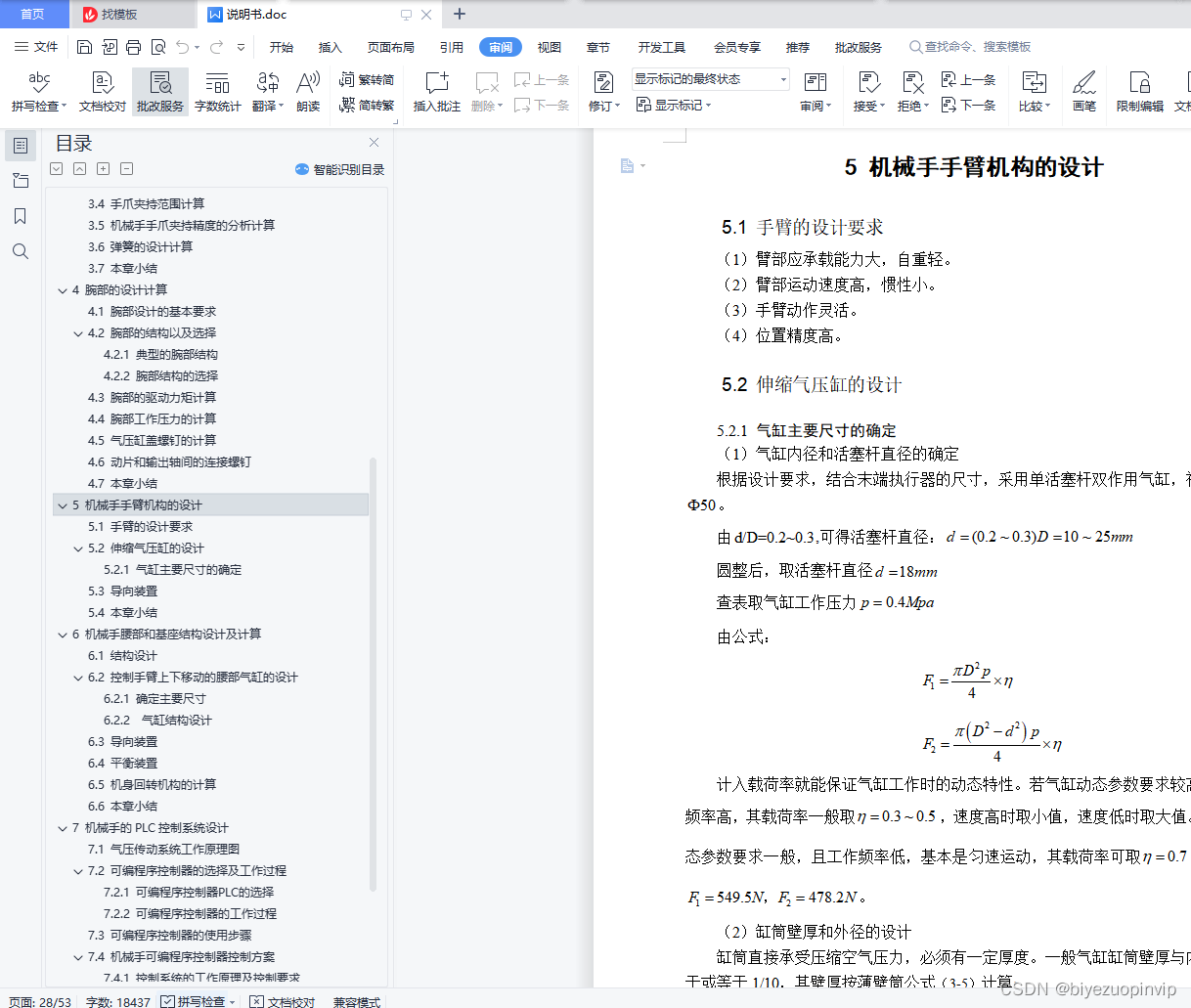Click the search magnifier icon in left sidebar
The height and width of the screenshot is (1008, 1191).
tap(20, 251)
